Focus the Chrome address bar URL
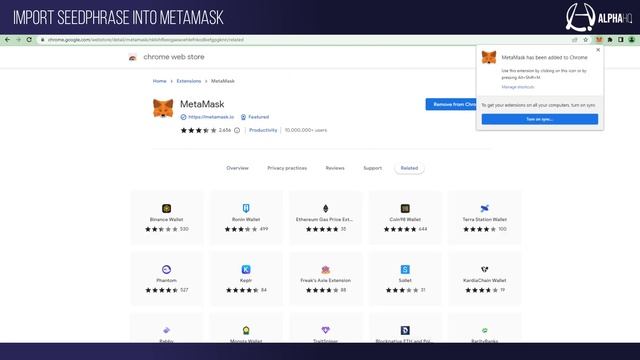Viewport: 640px width, 360px height. pos(146,40)
